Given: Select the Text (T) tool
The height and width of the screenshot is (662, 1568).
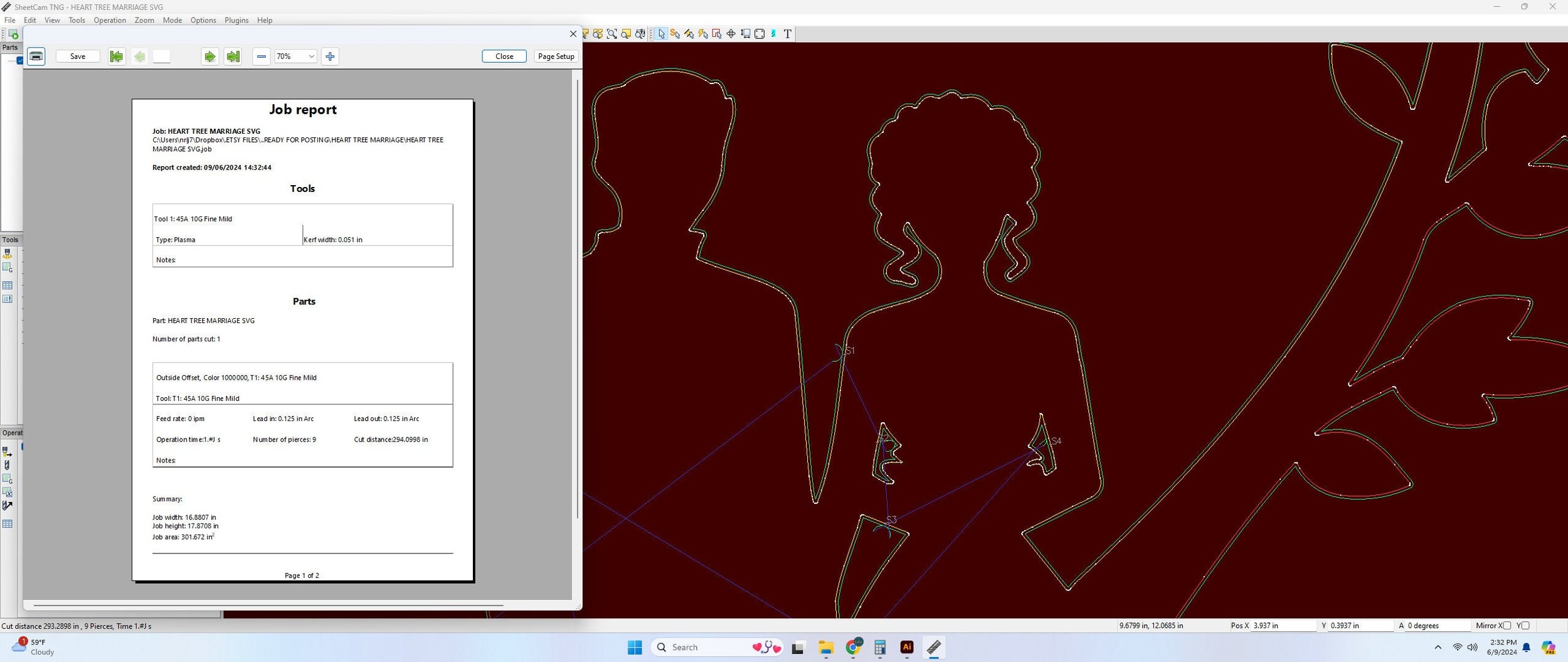Looking at the screenshot, I should [x=788, y=34].
